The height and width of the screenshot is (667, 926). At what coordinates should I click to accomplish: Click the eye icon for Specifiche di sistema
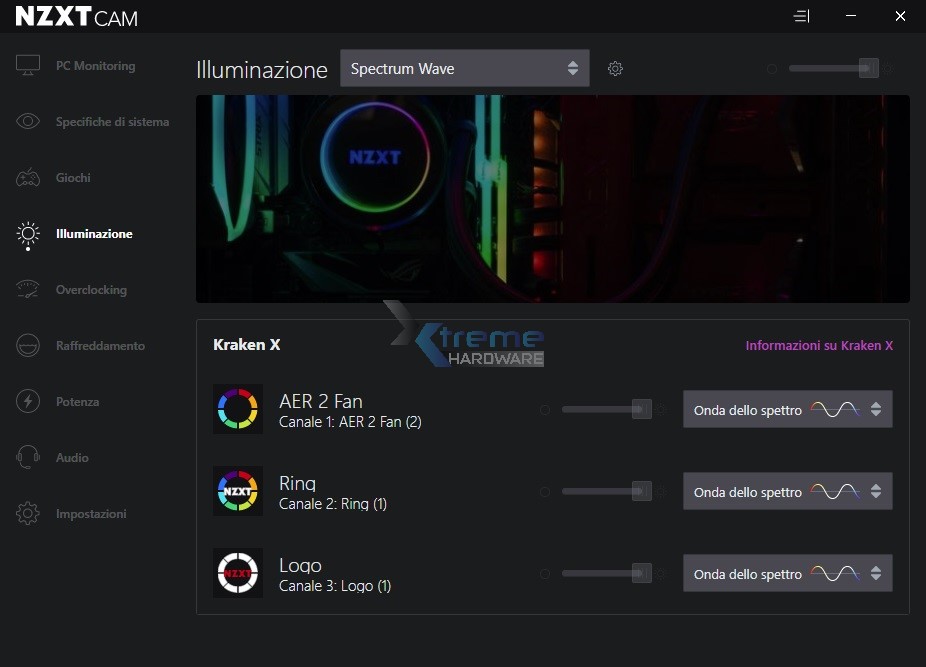[x=28, y=122]
